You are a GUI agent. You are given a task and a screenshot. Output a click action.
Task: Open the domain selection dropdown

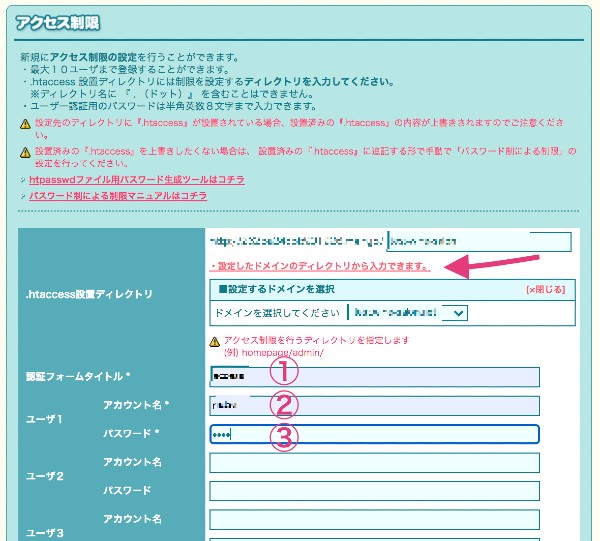pyautogui.click(x=409, y=313)
